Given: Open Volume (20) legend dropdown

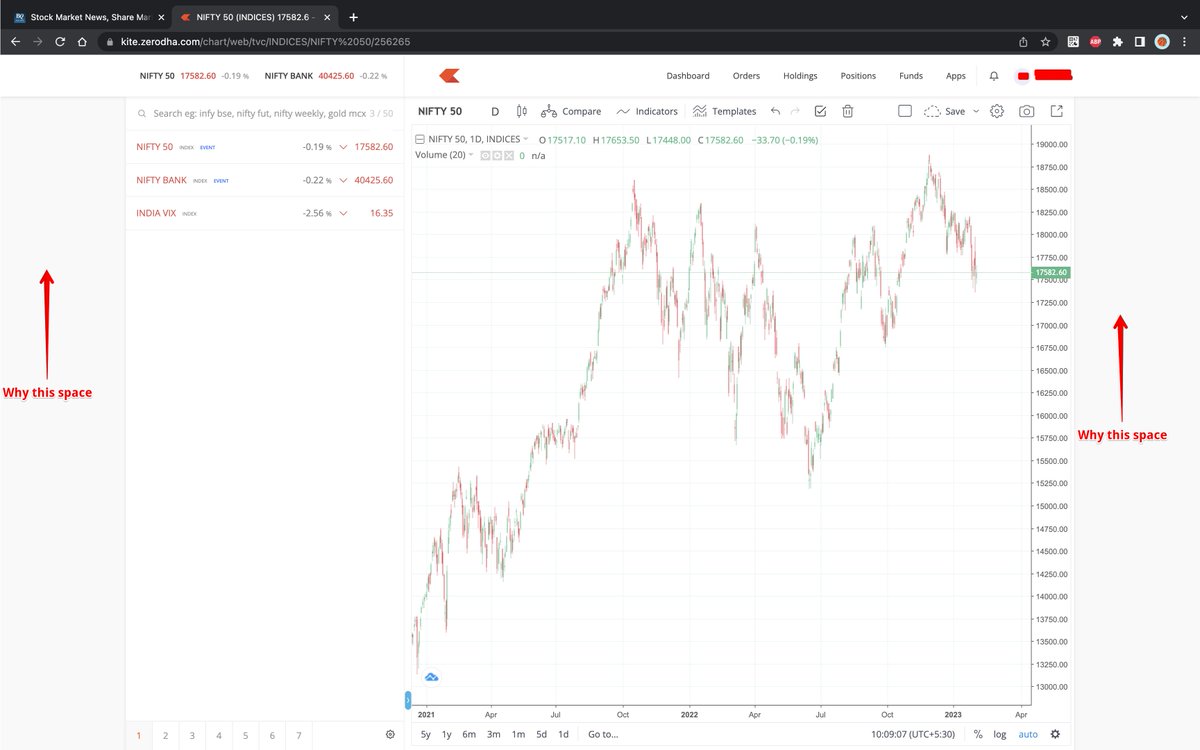Looking at the screenshot, I should click(x=471, y=155).
